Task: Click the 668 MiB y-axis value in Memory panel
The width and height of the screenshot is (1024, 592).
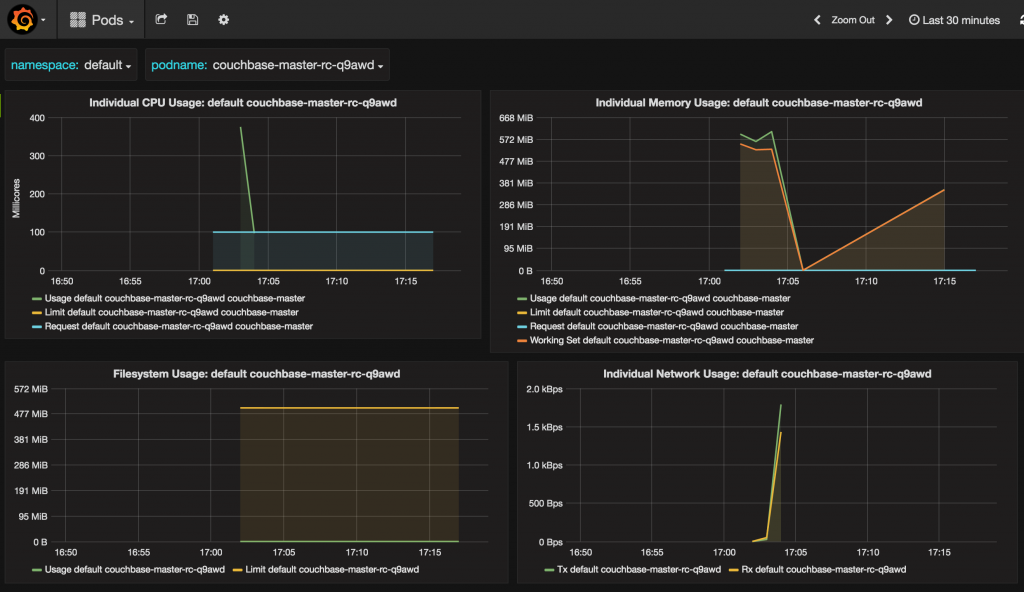Action: [x=516, y=118]
